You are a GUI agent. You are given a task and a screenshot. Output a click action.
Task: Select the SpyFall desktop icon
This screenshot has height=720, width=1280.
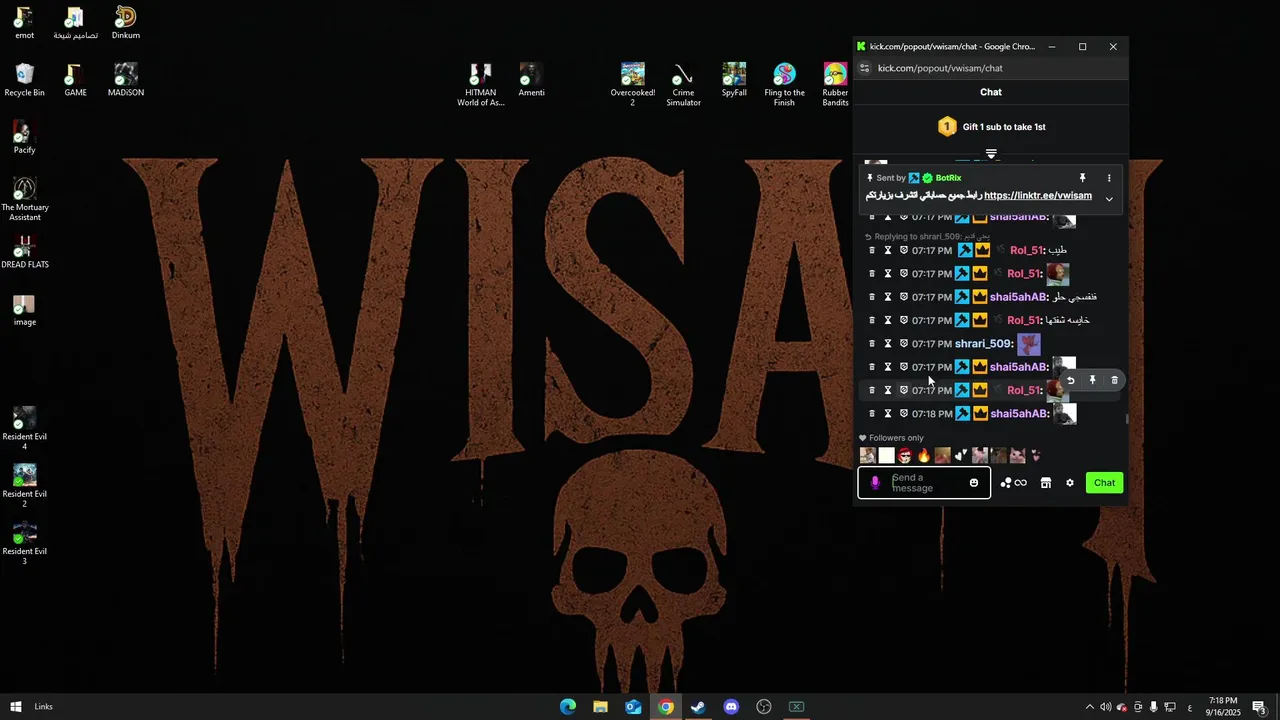[734, 80]
